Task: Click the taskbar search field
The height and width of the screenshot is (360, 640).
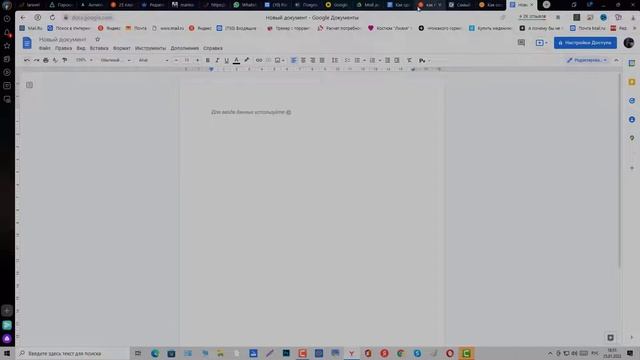Action: pos(72,353)
